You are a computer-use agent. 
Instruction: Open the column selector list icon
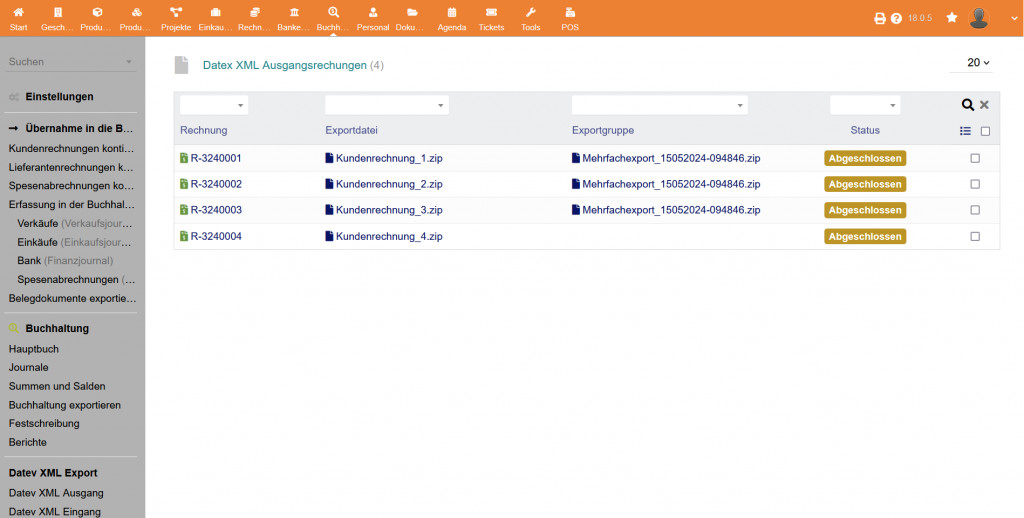tap(965, 131)
